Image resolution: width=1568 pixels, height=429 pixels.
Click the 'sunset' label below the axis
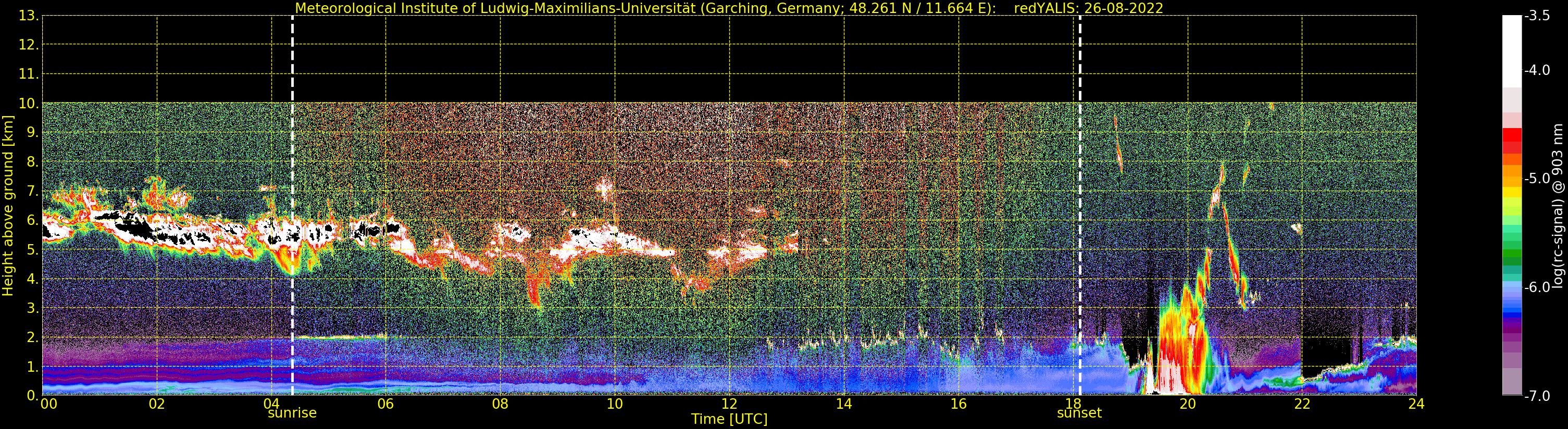tap(1079, 413)
